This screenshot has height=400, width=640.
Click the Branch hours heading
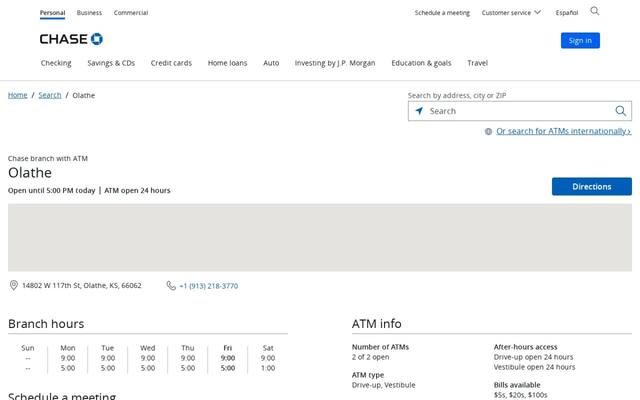pyautogui.click(x=46, y=324)
